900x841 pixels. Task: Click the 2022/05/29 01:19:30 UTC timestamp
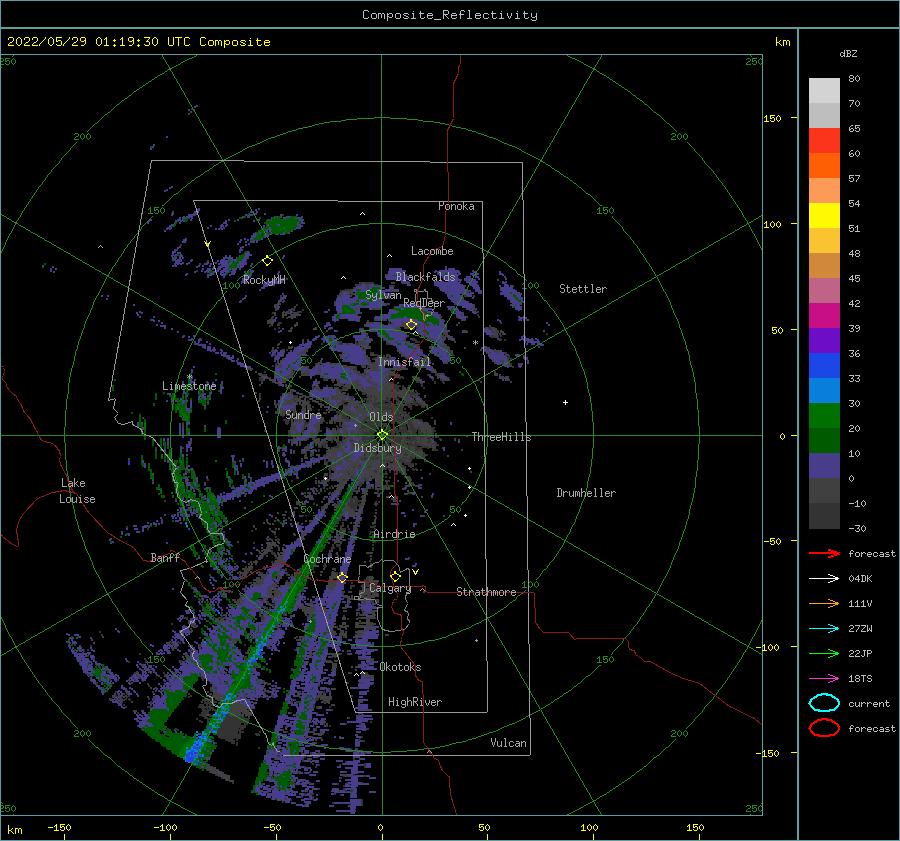coord(99,42)
